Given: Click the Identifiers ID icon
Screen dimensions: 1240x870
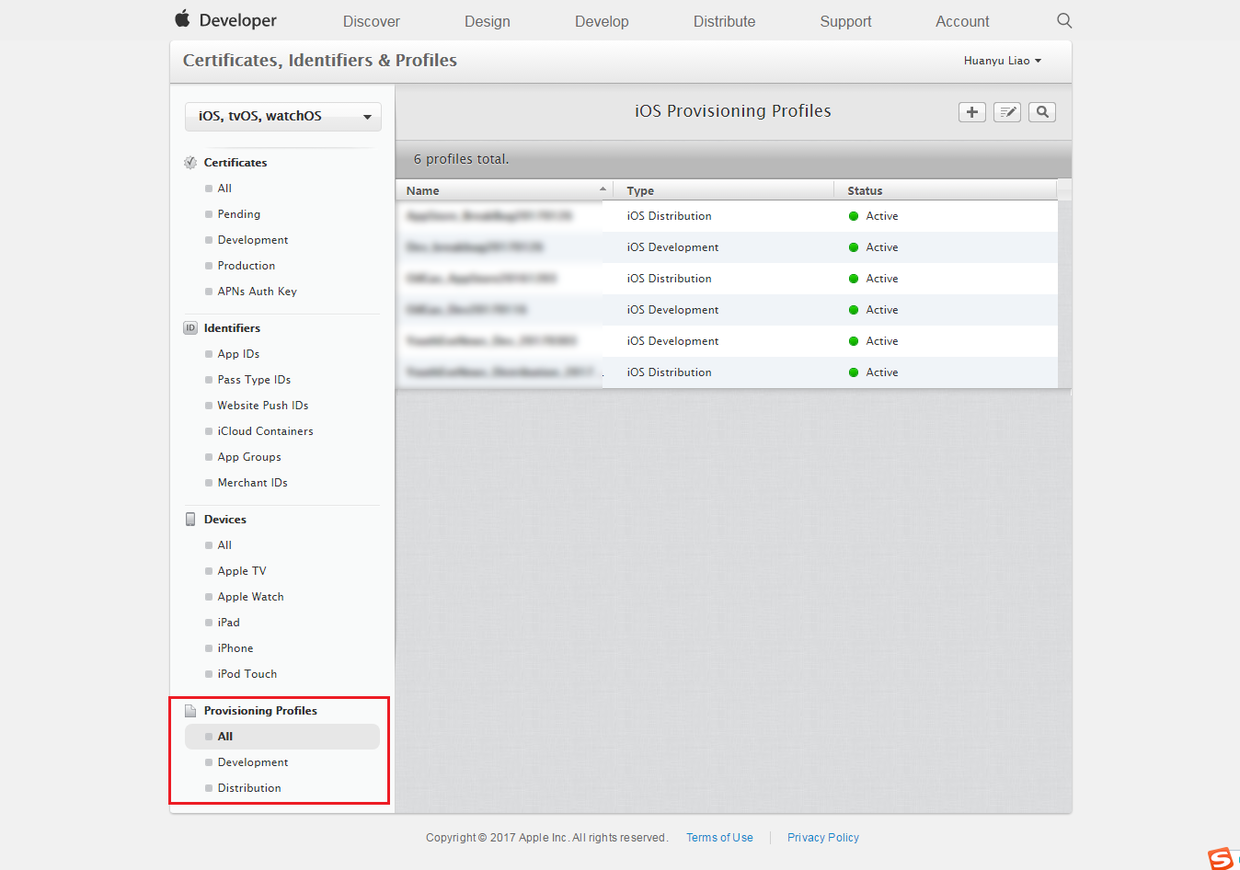Looking at the screenshot, I should (x=190, y=328).
